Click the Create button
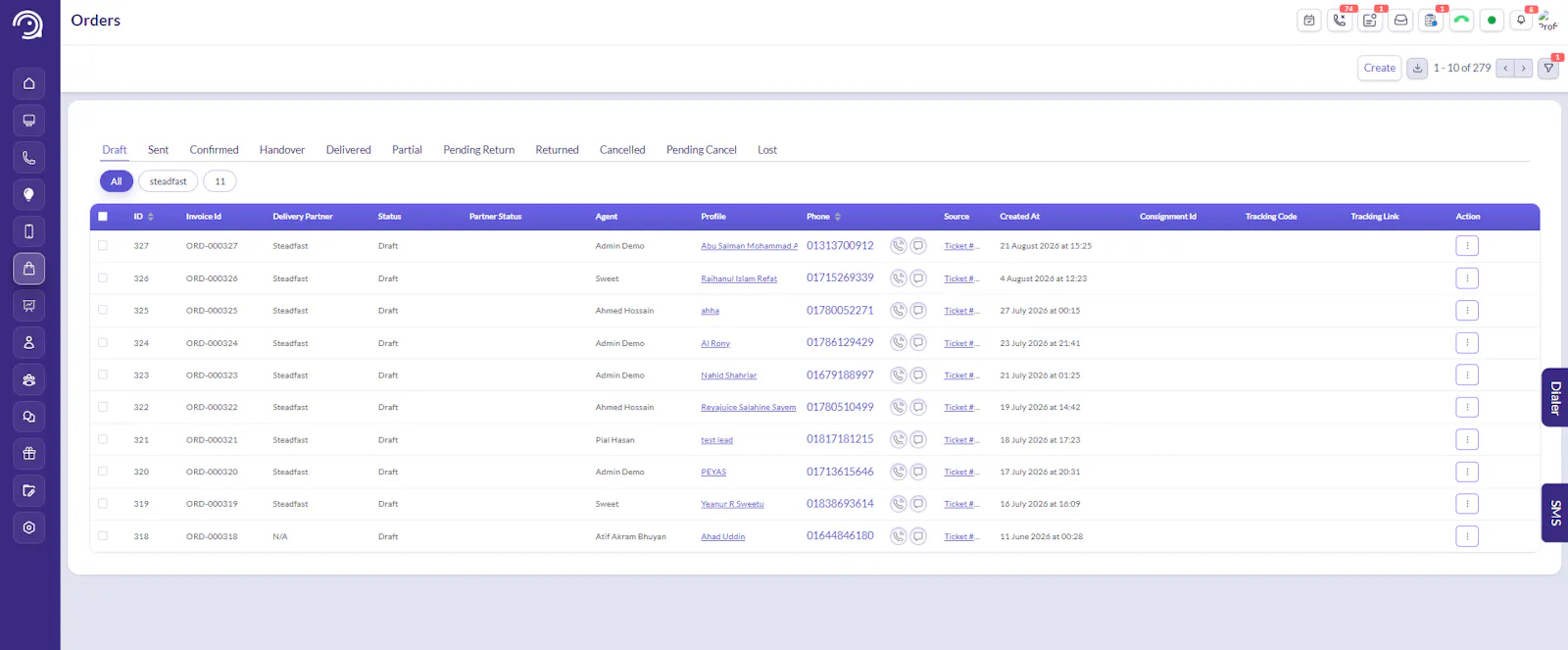 (1379, 68)
